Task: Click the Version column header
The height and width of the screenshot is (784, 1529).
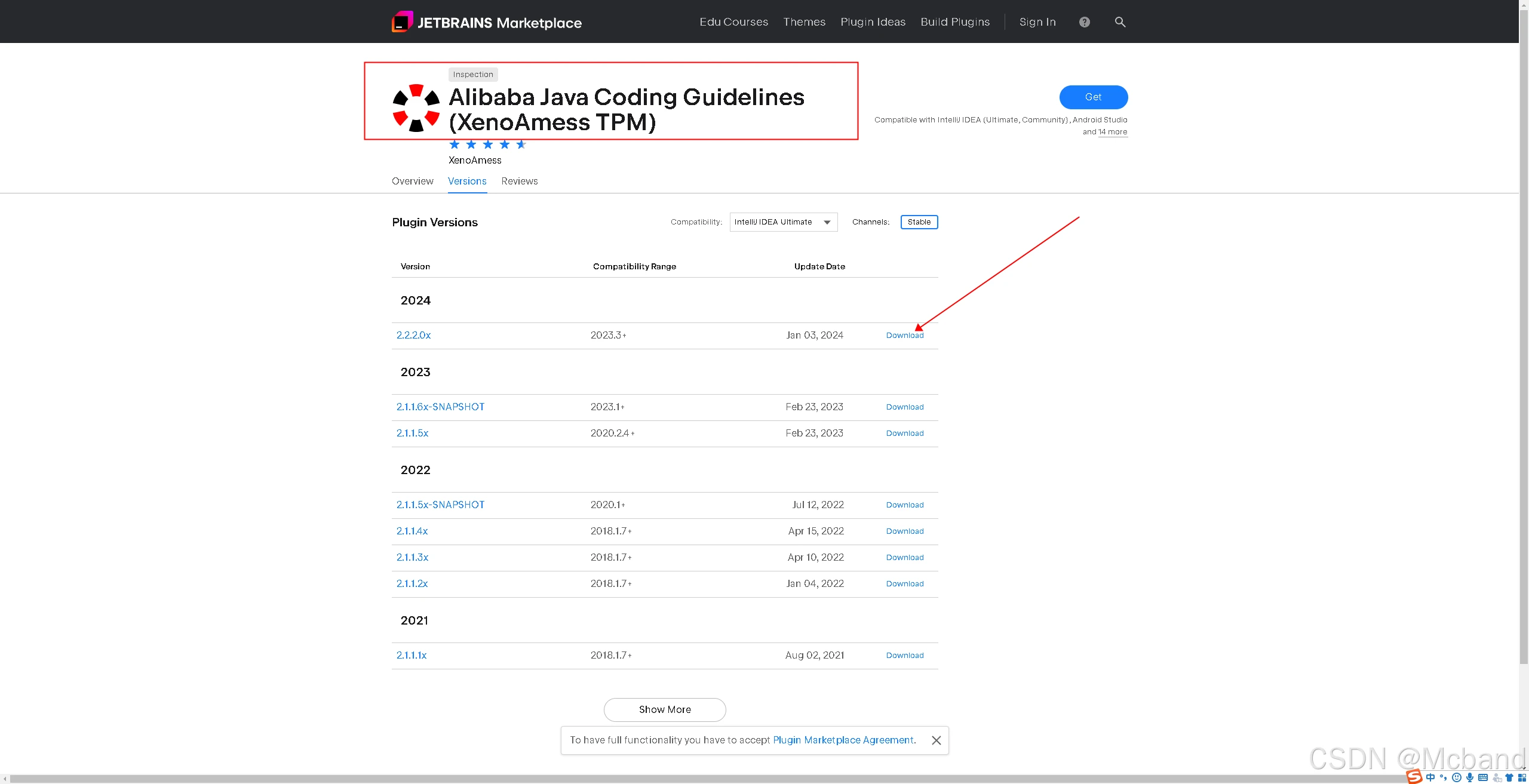Action: click(x=415, y=266)
